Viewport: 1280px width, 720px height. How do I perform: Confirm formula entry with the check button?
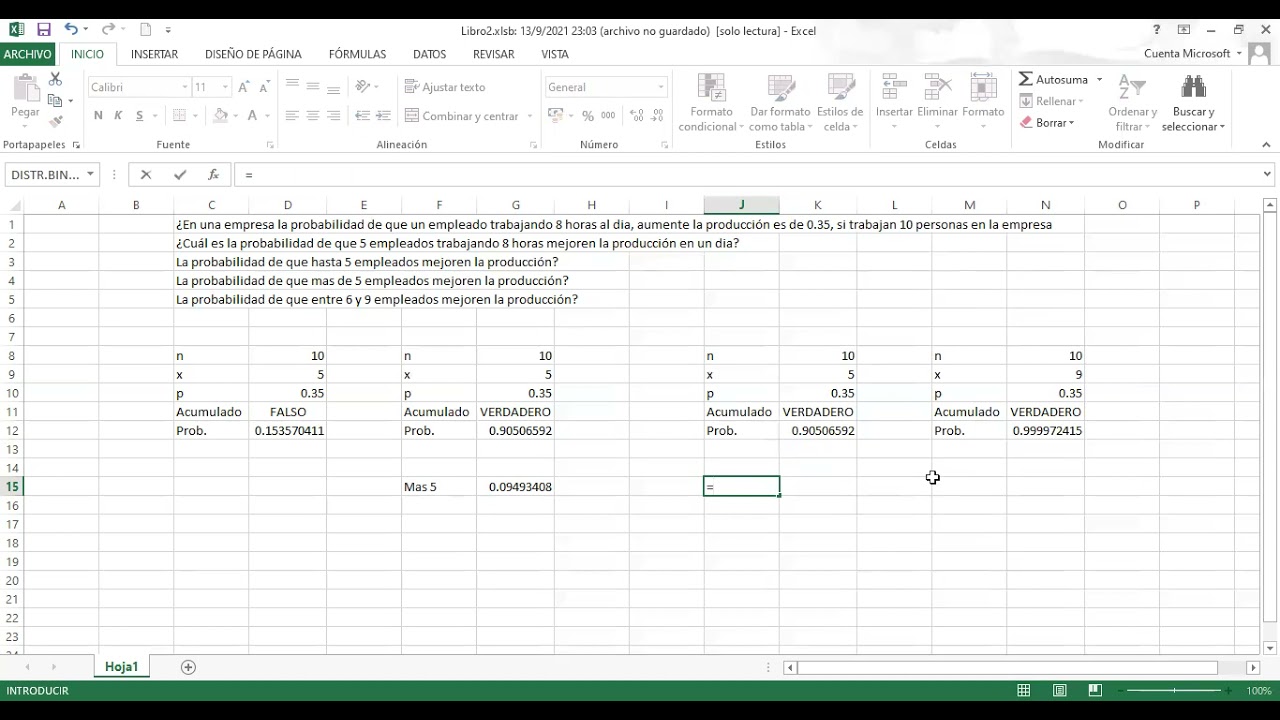tap(180, 174)
